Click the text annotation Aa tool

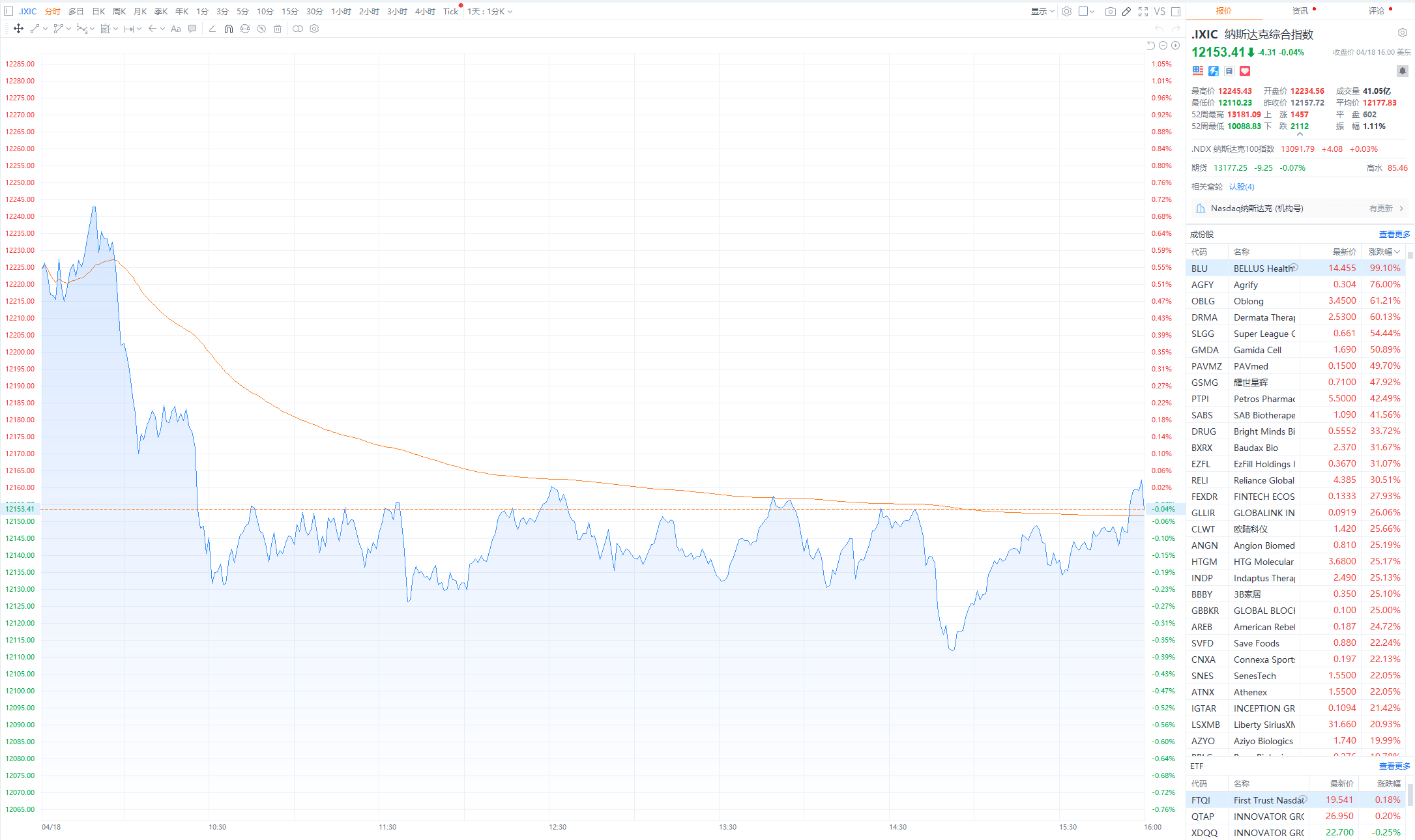[x=175, y=29]
